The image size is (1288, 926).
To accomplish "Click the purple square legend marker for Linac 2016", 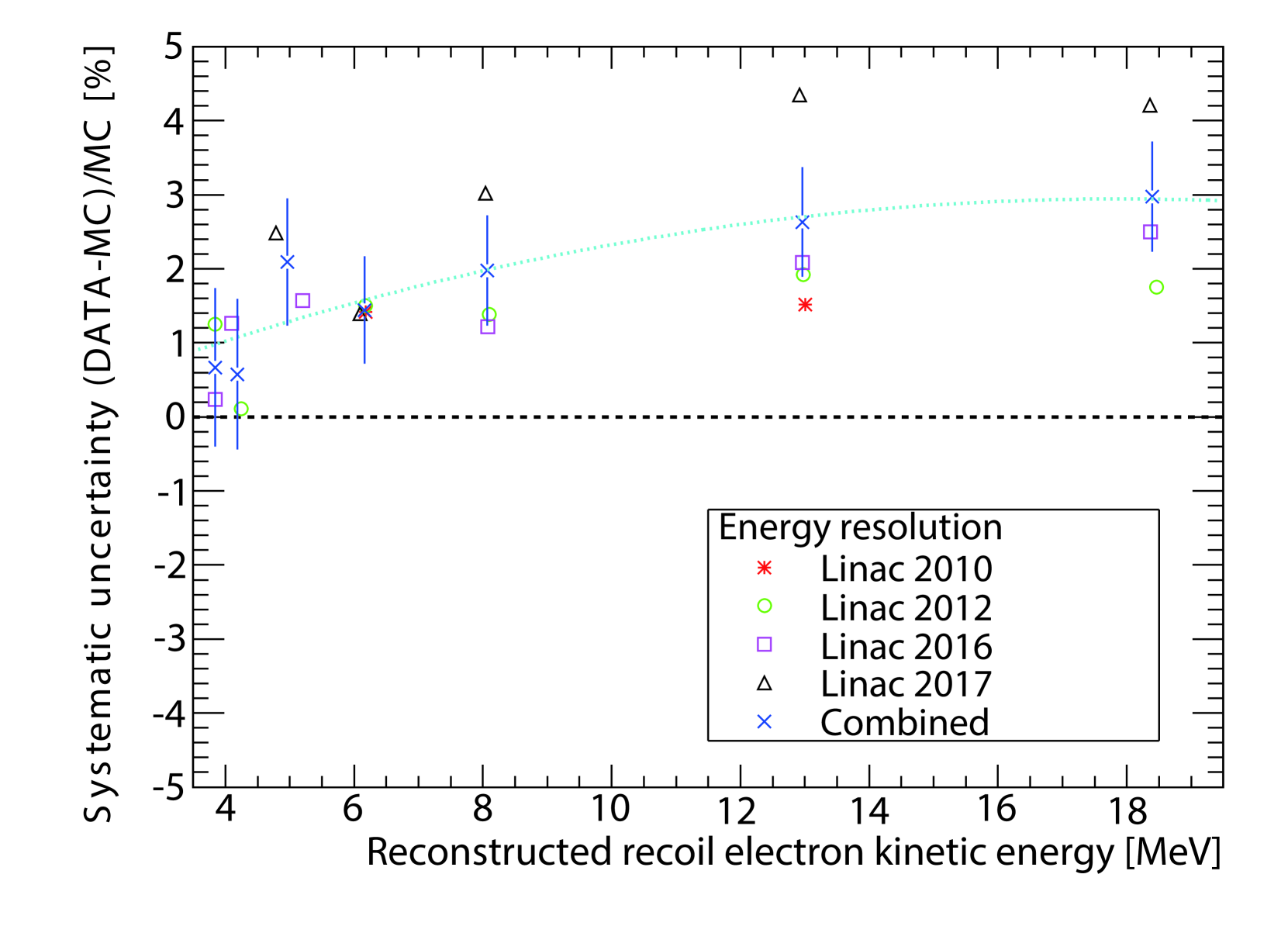I will click(764, 644).
